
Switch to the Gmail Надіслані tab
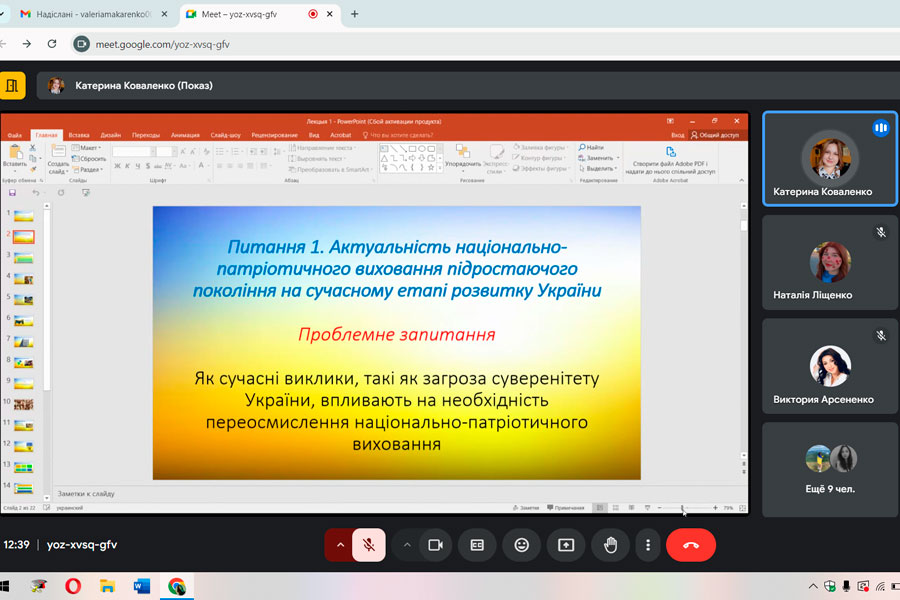click(x=92, y=14)
